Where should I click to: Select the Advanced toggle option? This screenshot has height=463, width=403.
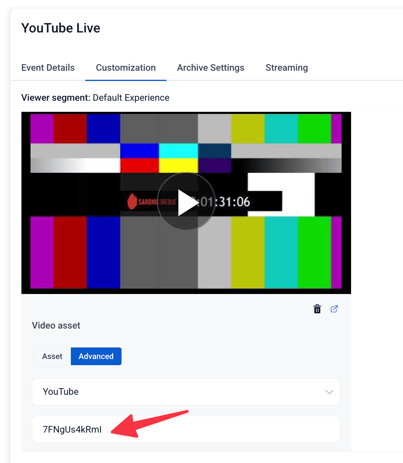coord(96,356)
